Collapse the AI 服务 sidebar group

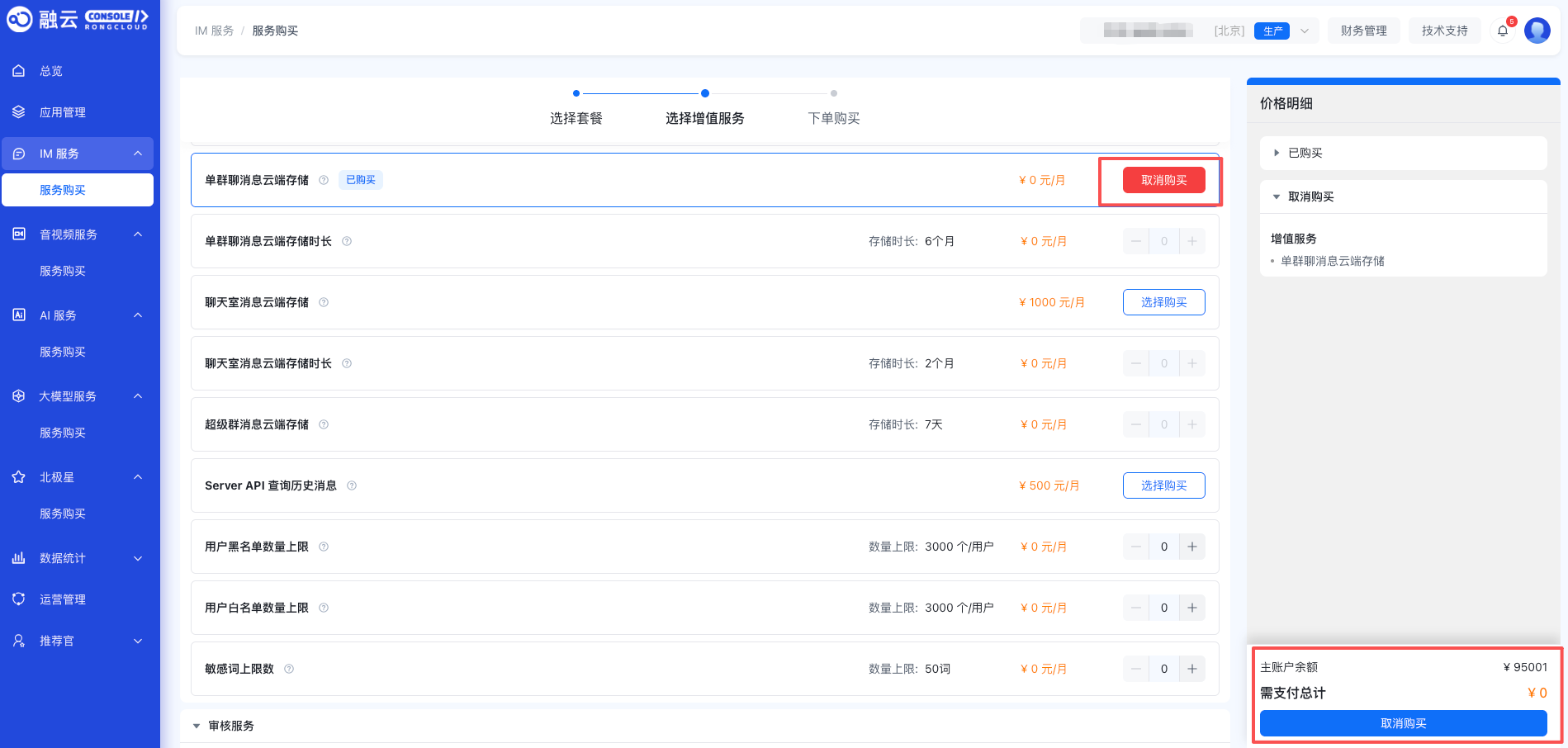[x=138, y=315]
